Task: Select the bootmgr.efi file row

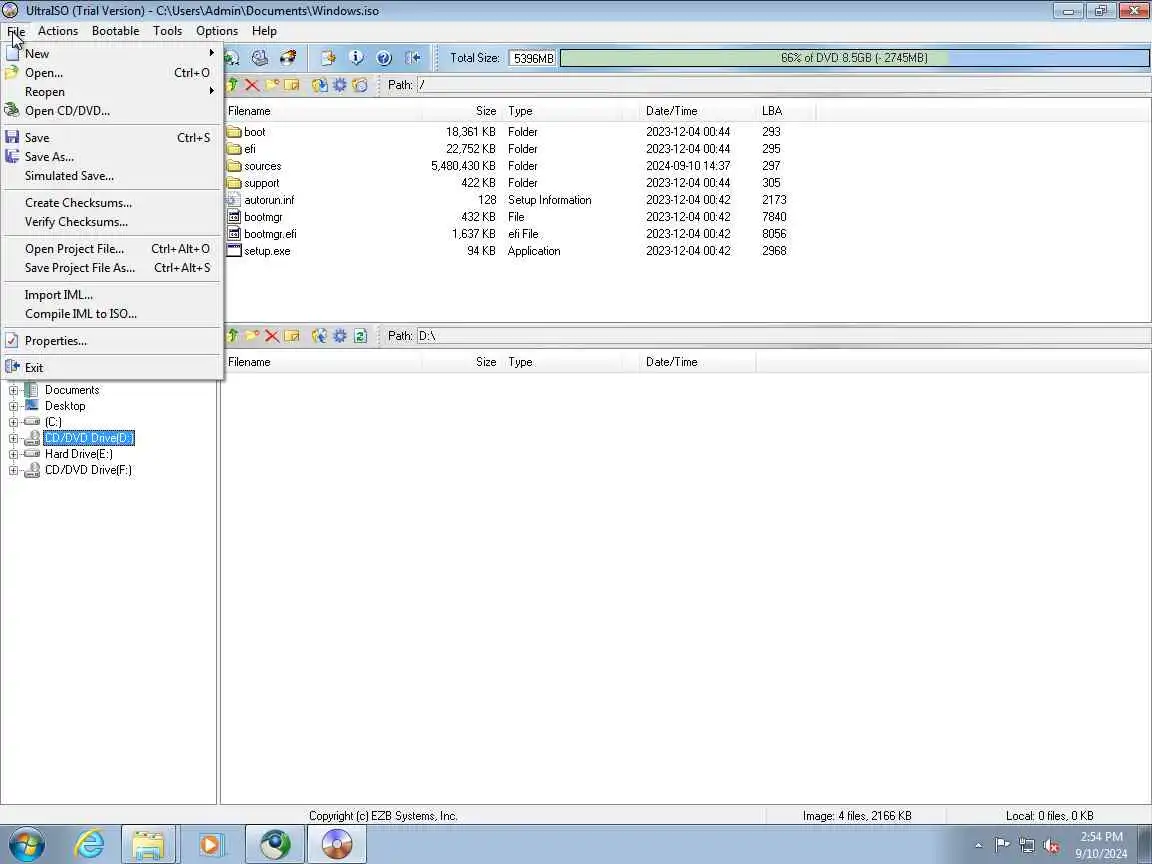Action: tap(507, 234)
